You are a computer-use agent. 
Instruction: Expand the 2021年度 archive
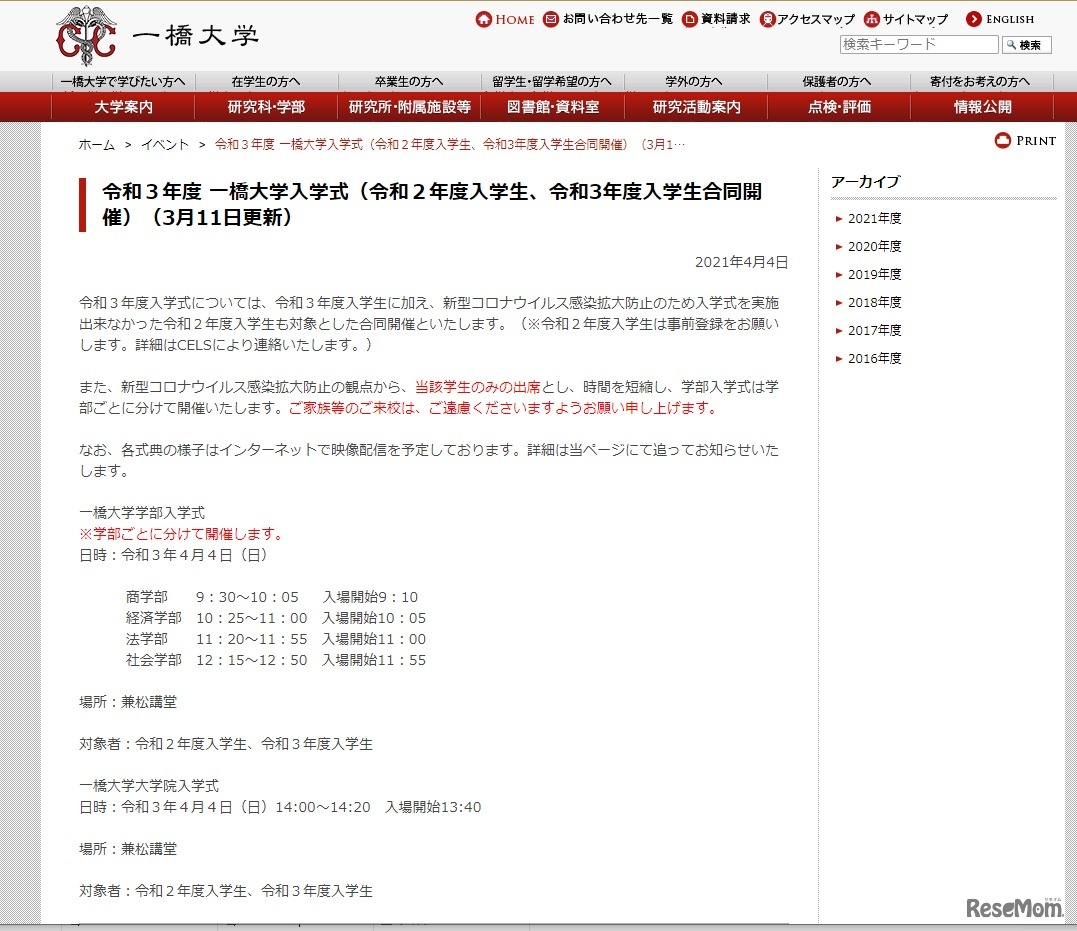[x=874, y=218]
